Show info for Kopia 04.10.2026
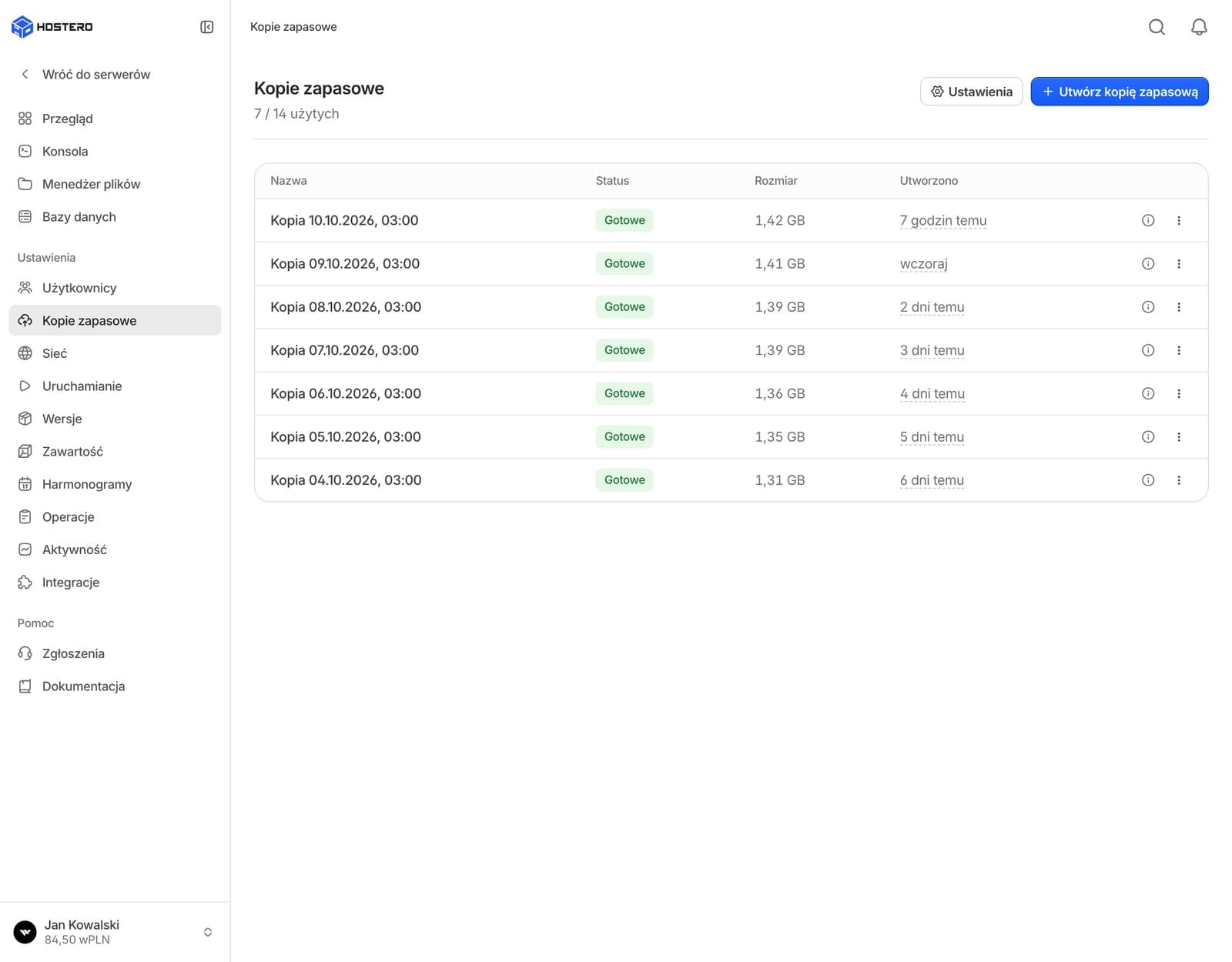 pyautogui.click(x=1148, y=480)
